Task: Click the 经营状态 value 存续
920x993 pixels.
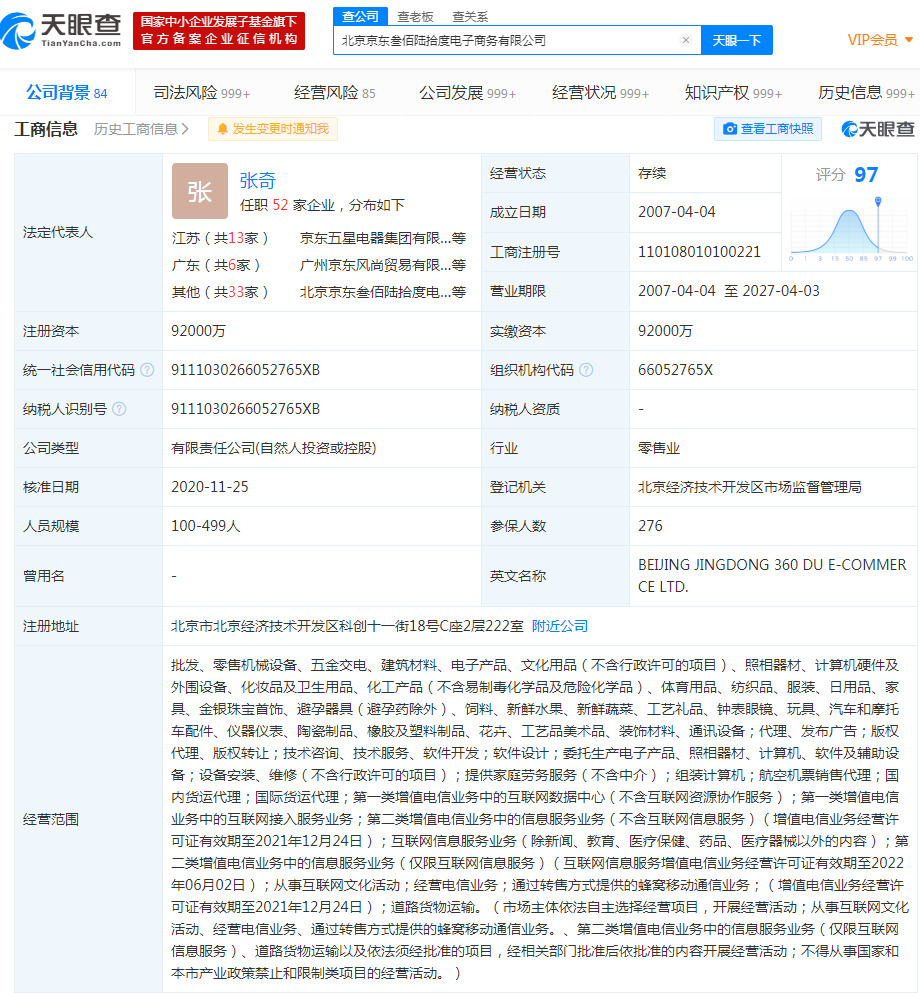Action: tap(652, 174)
